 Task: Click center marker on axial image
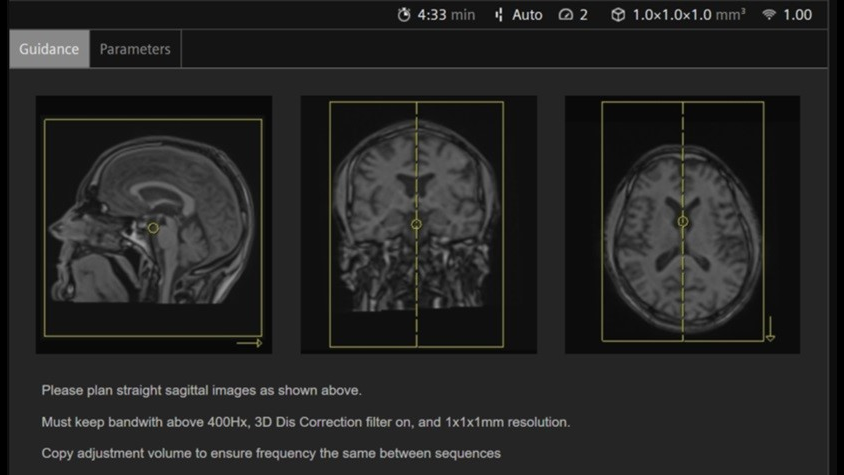(683, 221)
